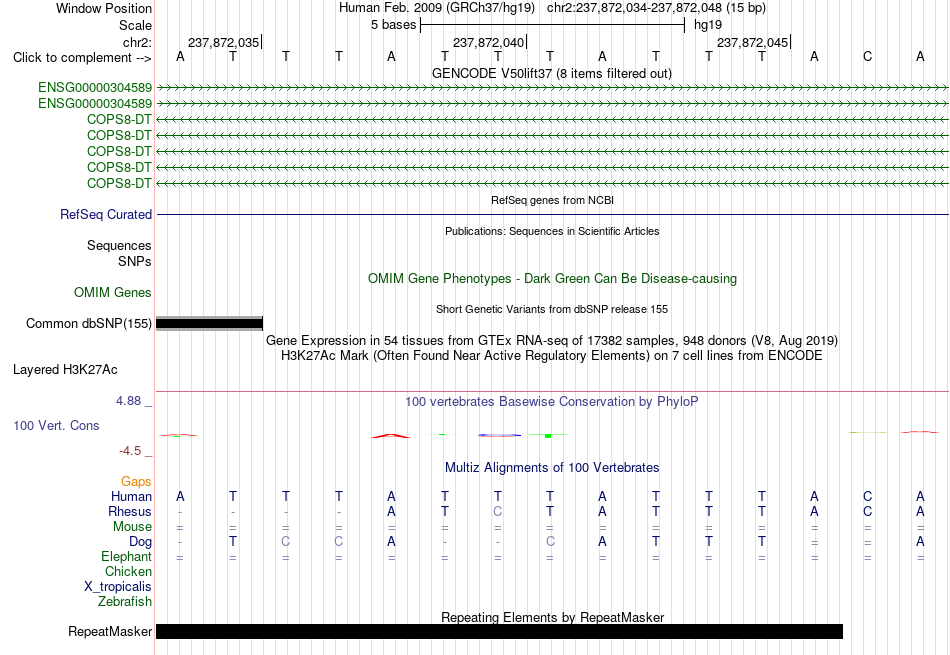Select the Dog alignment row label
950x655 pixels.
[x=141, y=542]
